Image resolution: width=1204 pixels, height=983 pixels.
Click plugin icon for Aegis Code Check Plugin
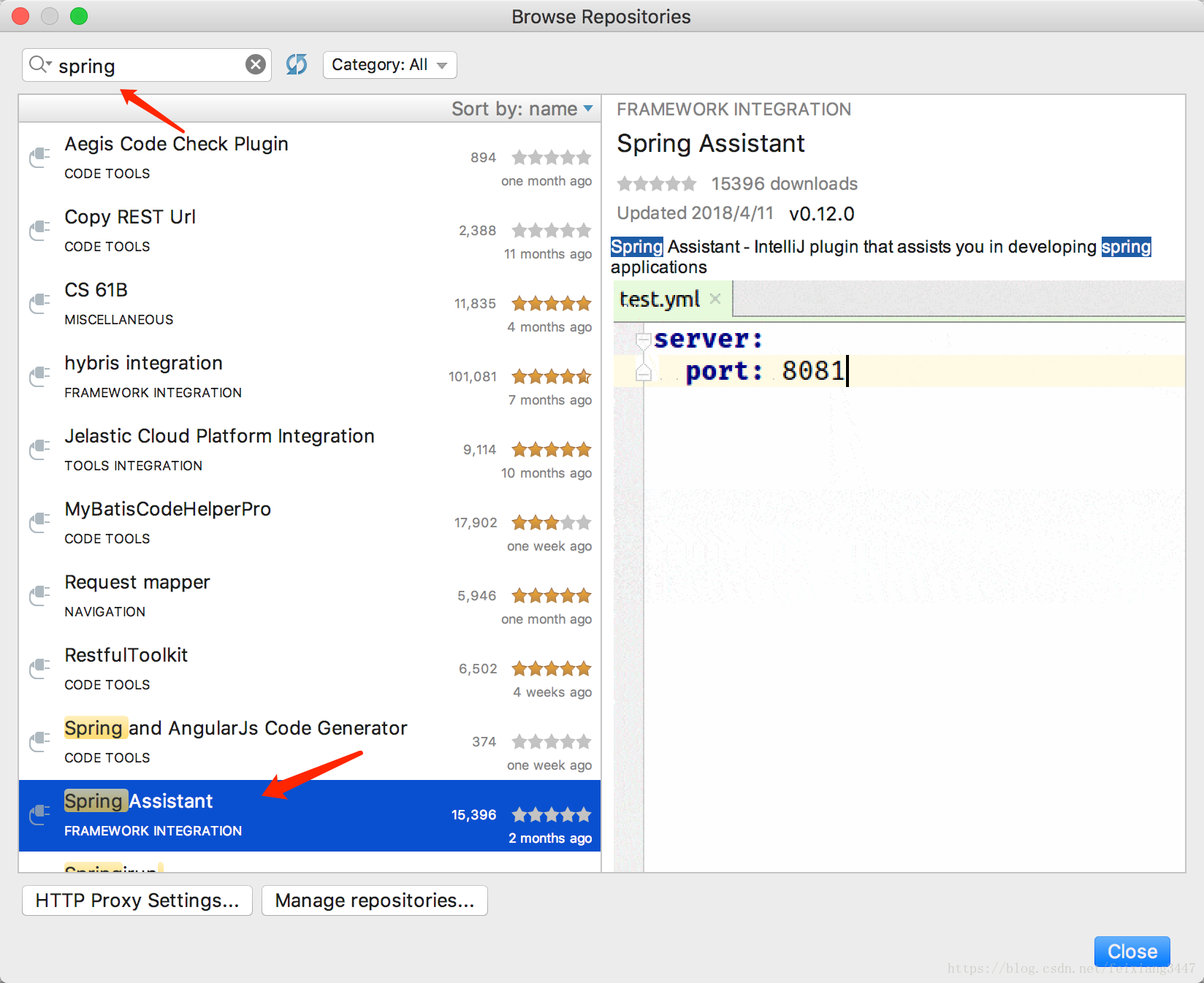[x=39, y=157]
